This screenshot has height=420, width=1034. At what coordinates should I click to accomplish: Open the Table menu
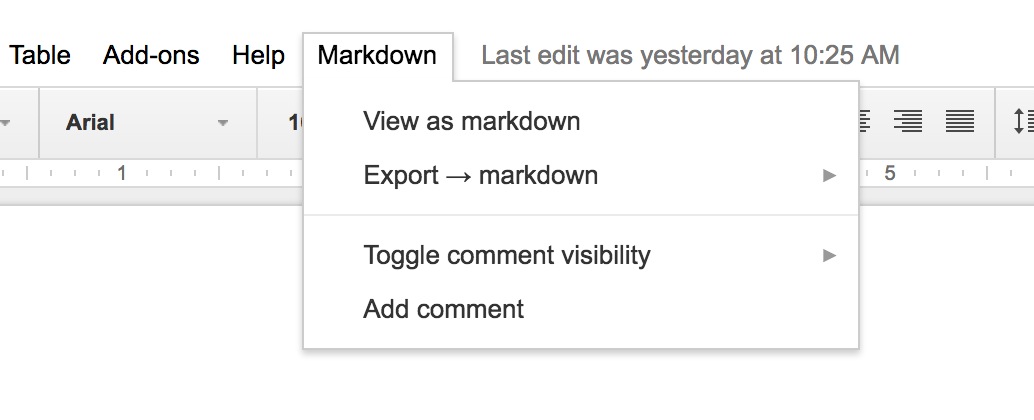click(40, 55)
